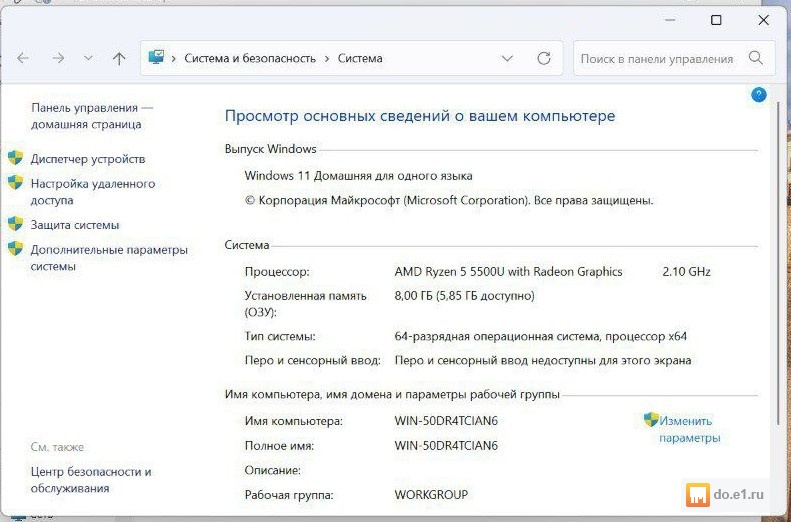Screen dimensions: 791x522
Task: Click shield icon beside 'Диспетчер устройств'
Action: click(16, 158)
